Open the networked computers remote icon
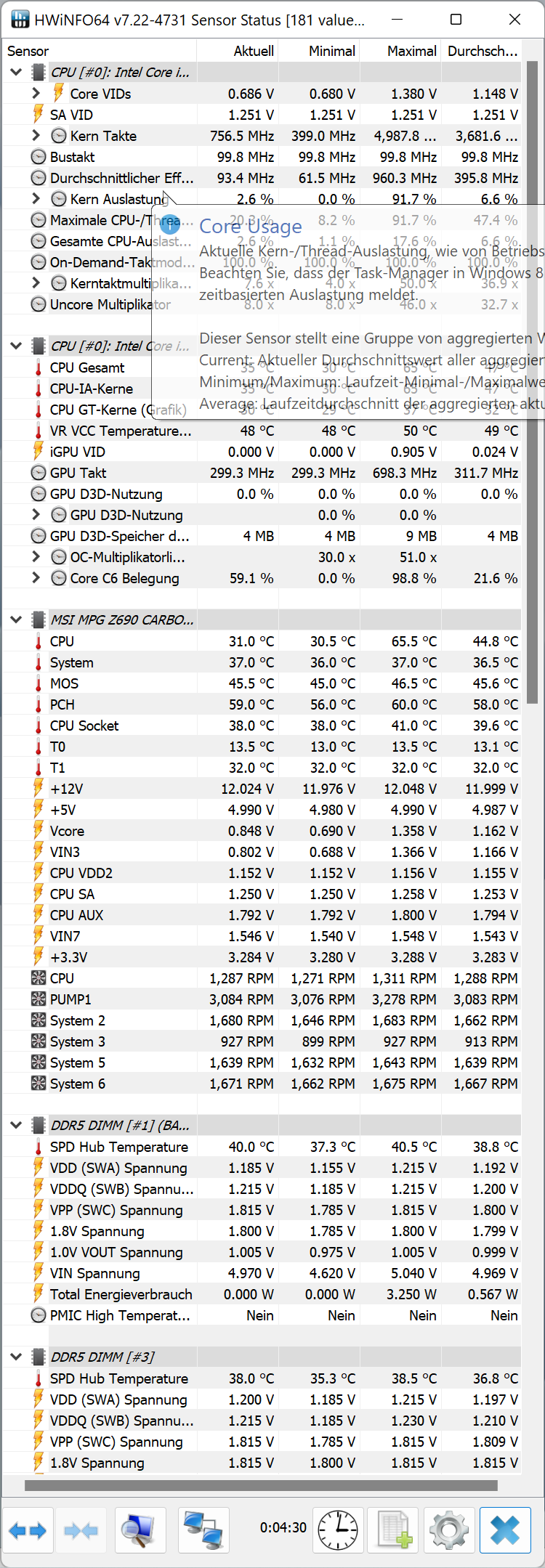The width and height of the screenshot is (545, 1568). [203, 1531]
